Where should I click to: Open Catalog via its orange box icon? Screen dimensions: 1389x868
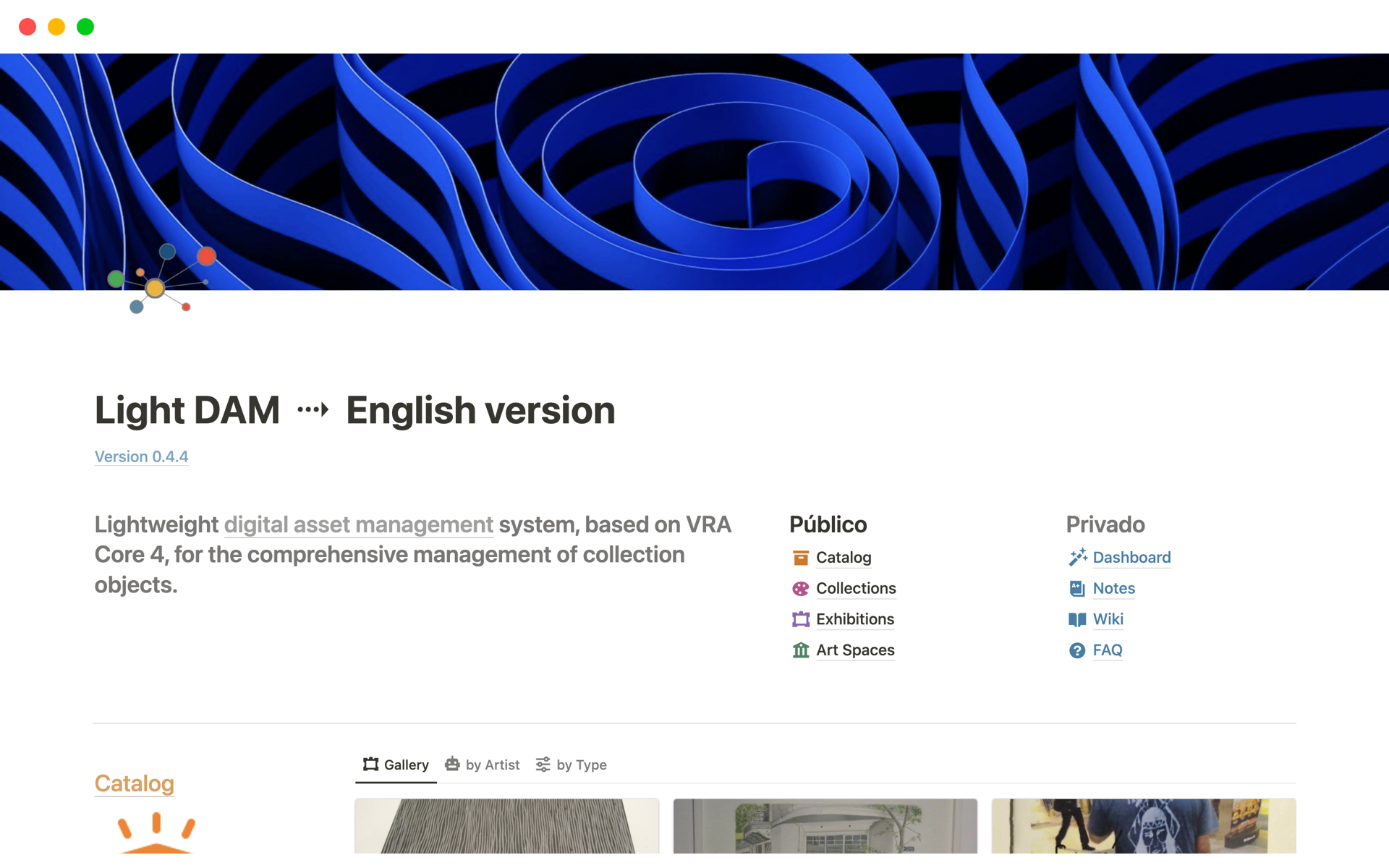(x=800, y=557)
